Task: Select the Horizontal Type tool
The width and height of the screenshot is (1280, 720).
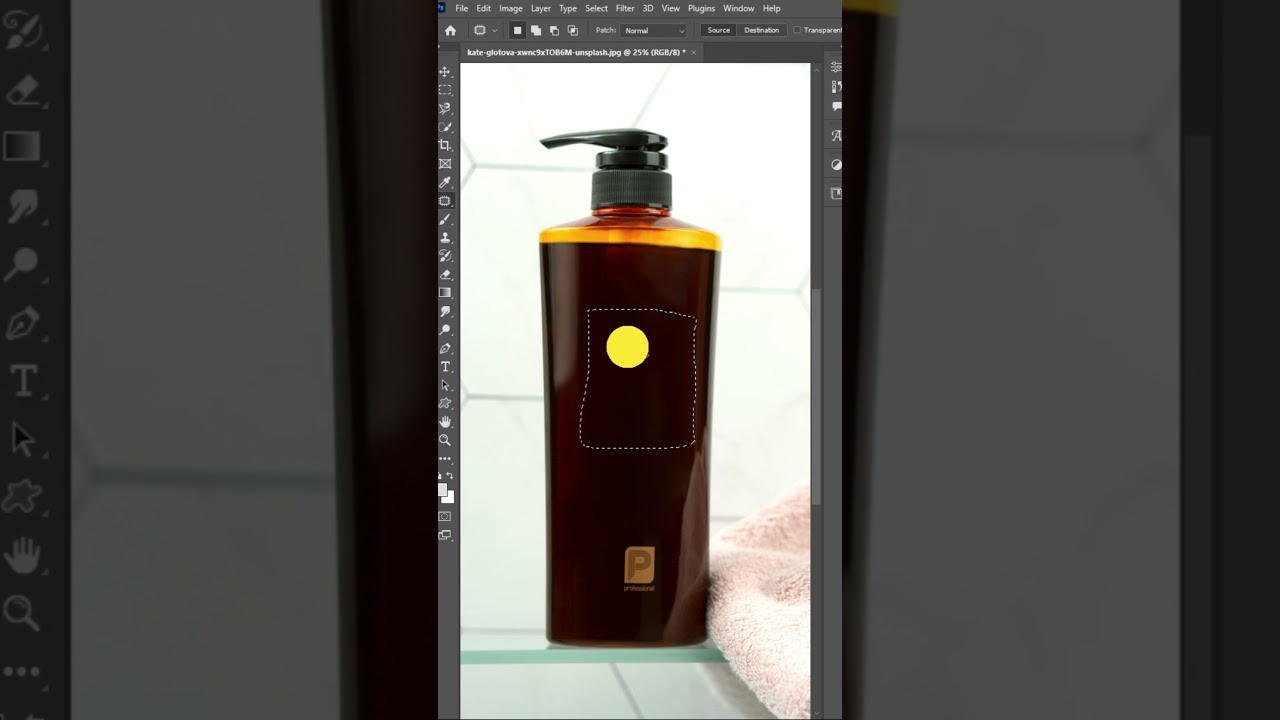Action: (445, 367)
